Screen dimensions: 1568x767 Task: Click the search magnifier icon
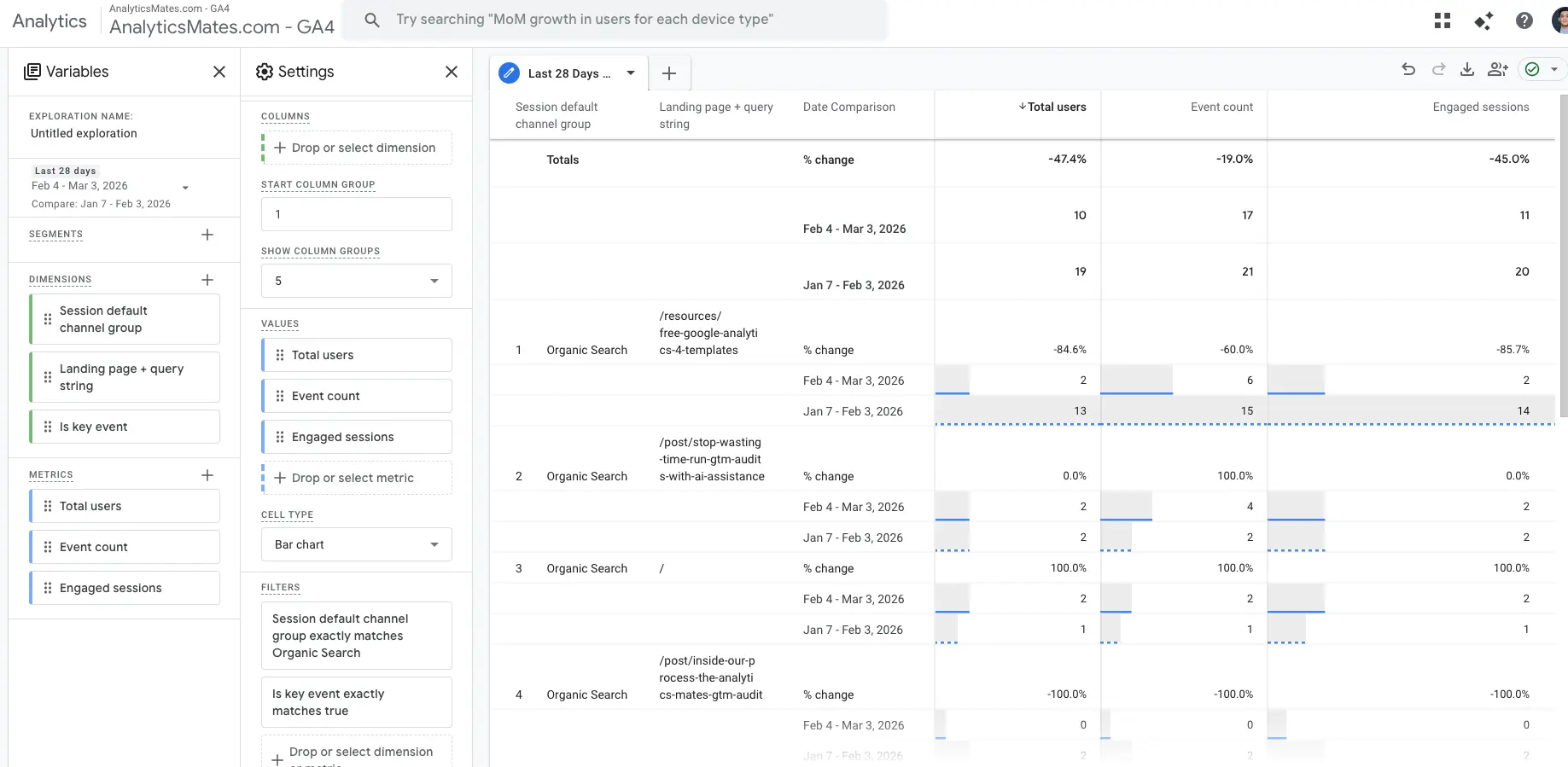click(x=372, y=20)
